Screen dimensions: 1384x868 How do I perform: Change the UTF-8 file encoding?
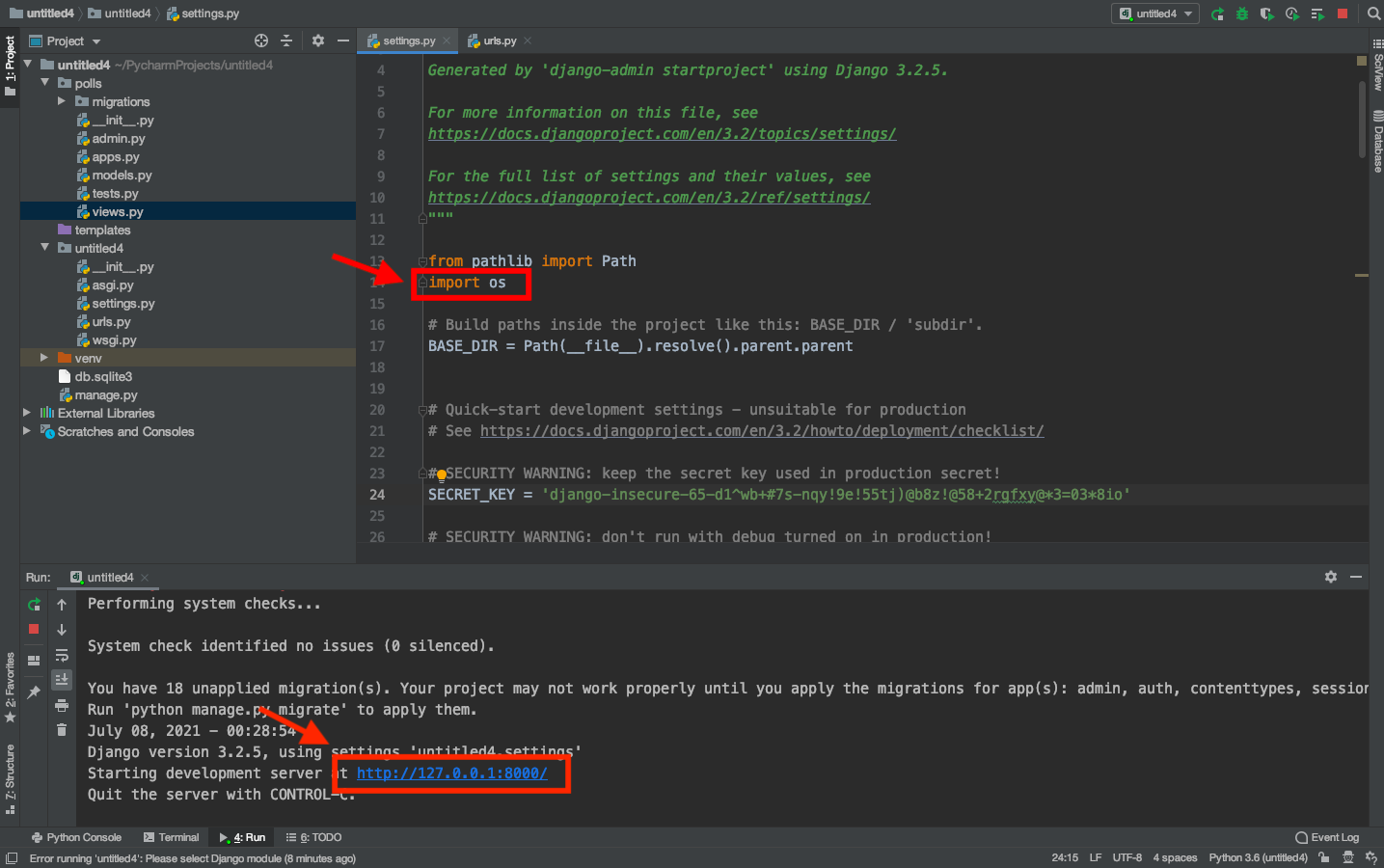tap(1126, 857)
